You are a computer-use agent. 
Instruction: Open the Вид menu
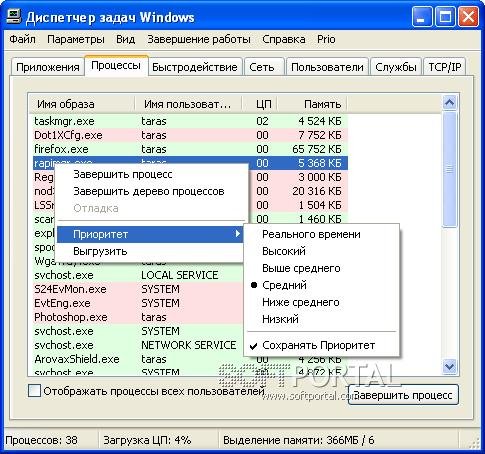125,39
